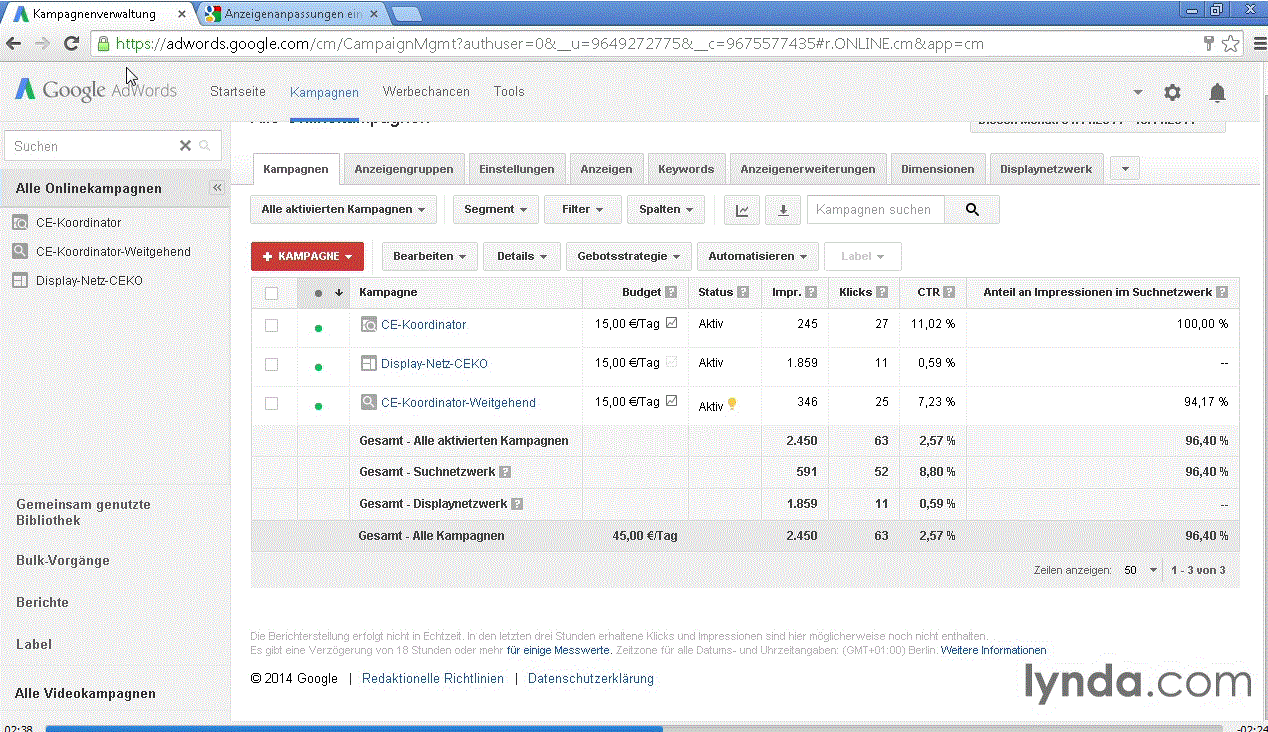The height and width of the screenshot is (732, 1268).
Task: Select CE-Koordinator-Weitgehend in the sidebar tree
Action: 113,252
